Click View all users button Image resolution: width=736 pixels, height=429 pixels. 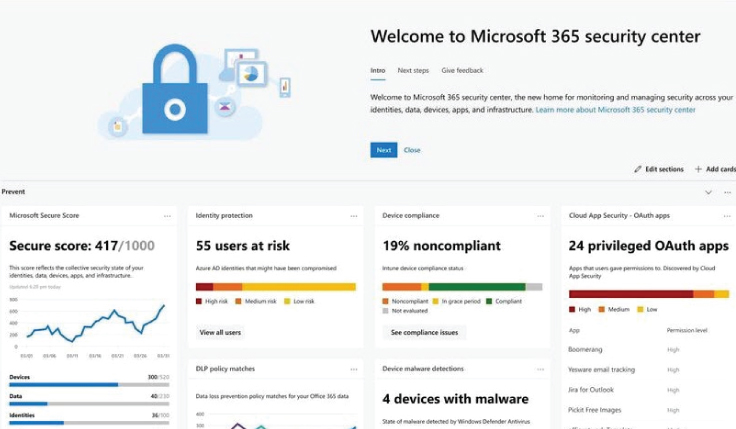[x=220, y=332]
